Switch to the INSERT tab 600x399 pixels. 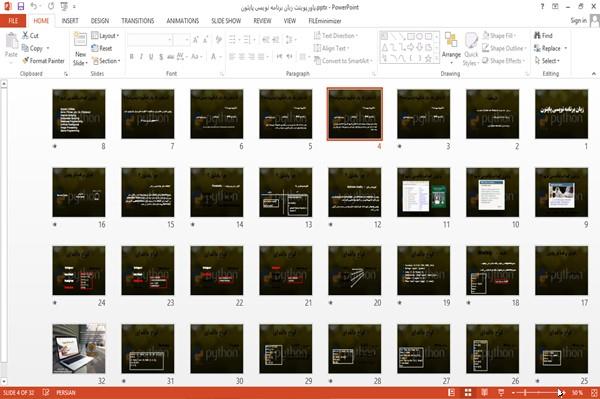click(x=70, y=21)
